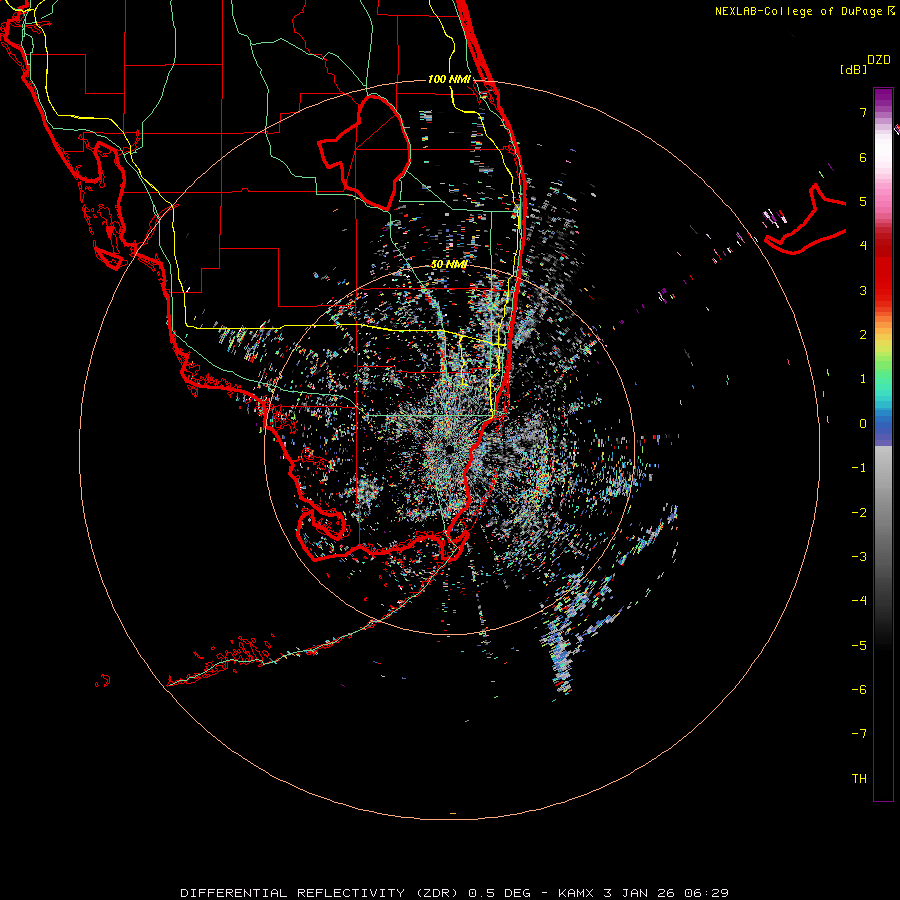
Task: Click the 3 value on color scale
Action: pos(863,290)
